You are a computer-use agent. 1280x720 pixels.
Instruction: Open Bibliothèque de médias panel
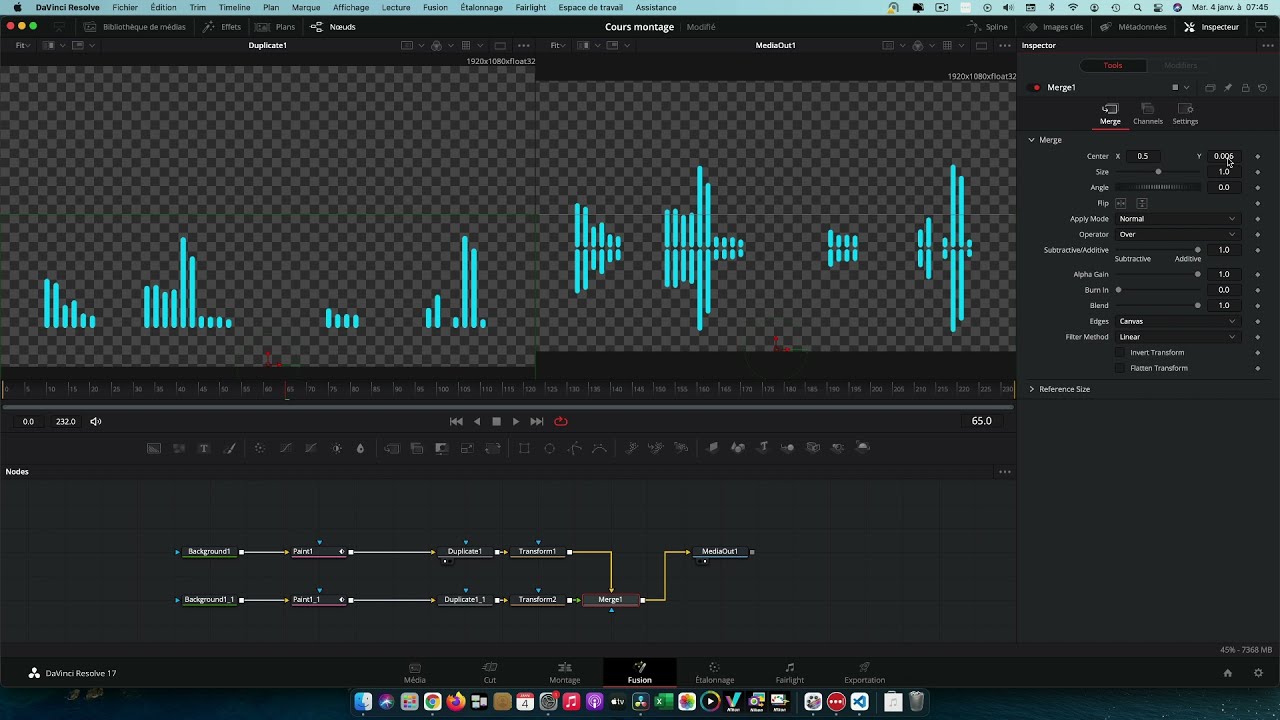pos(135,27)
